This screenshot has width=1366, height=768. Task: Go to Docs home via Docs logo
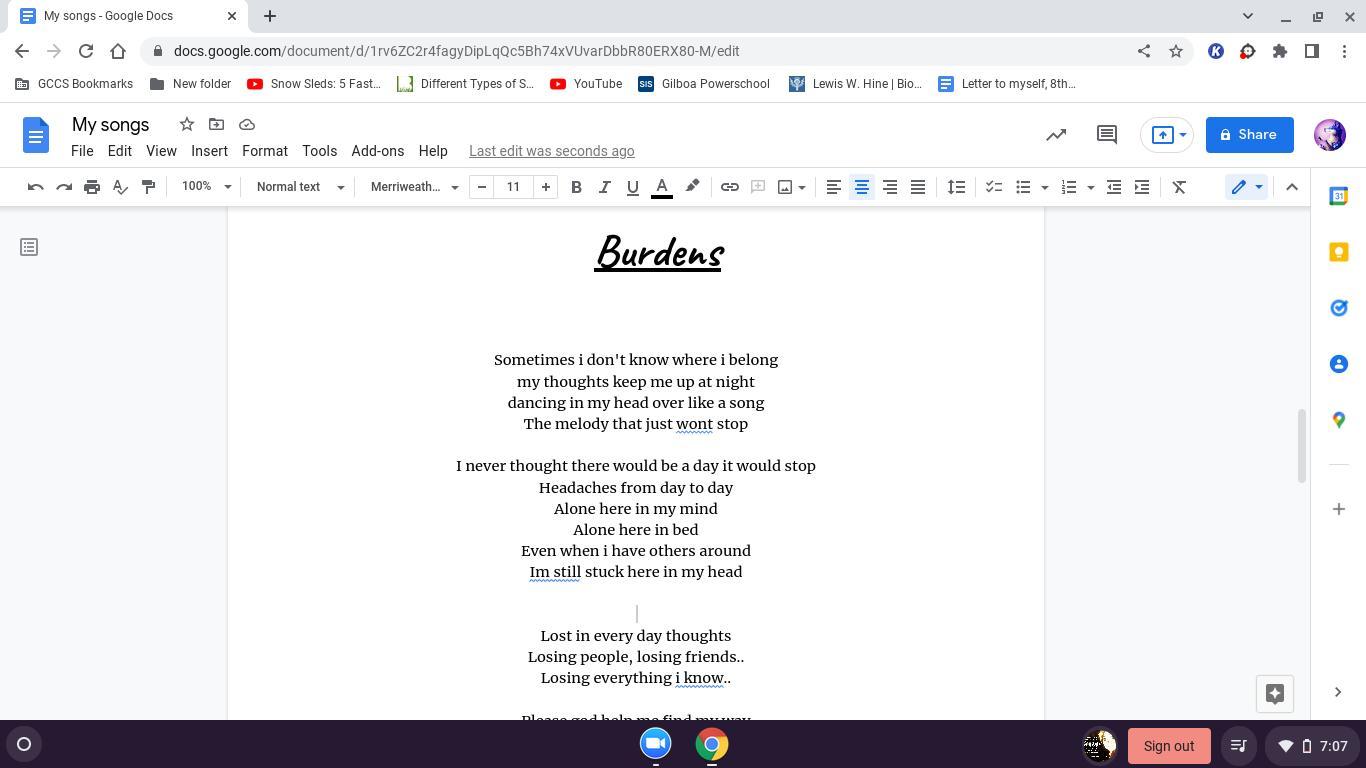point(36,135)
